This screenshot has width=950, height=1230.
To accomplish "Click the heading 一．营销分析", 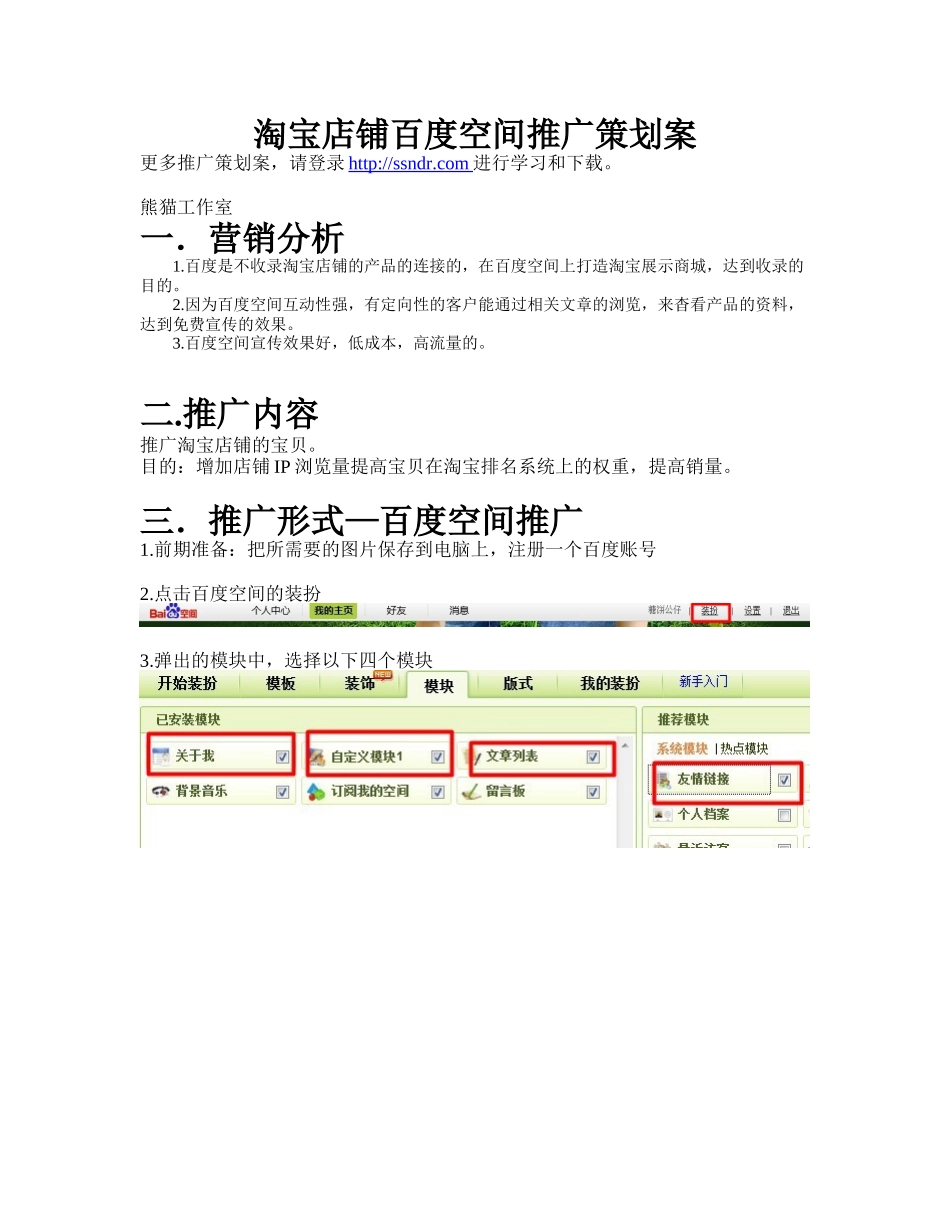I will (243, 239).
